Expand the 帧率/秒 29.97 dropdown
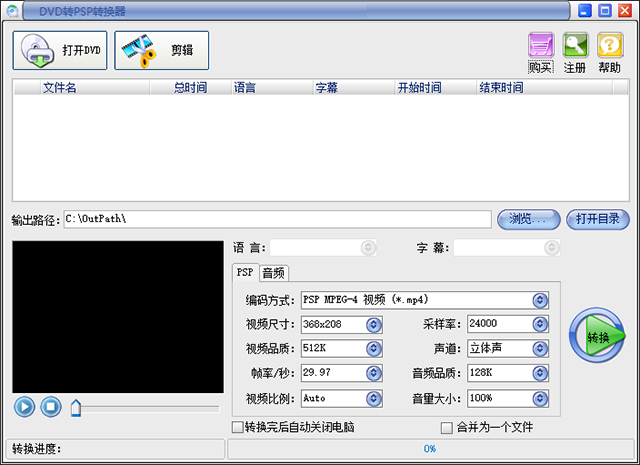The image size is (640, 465). point(373,373)
